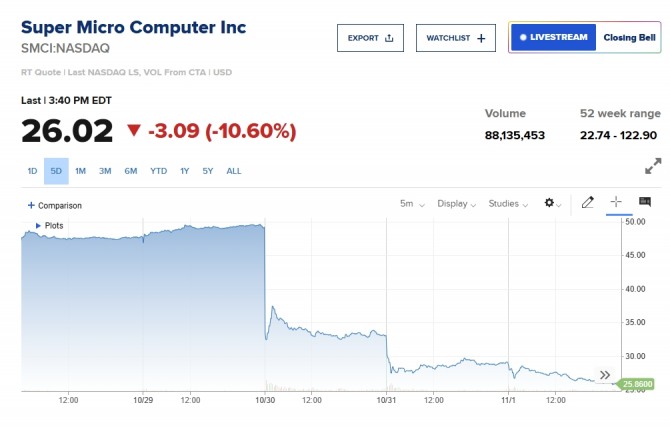Screen dimensions: 670x427
Task: Select the 5Y range tab
Action: [208, 171]
